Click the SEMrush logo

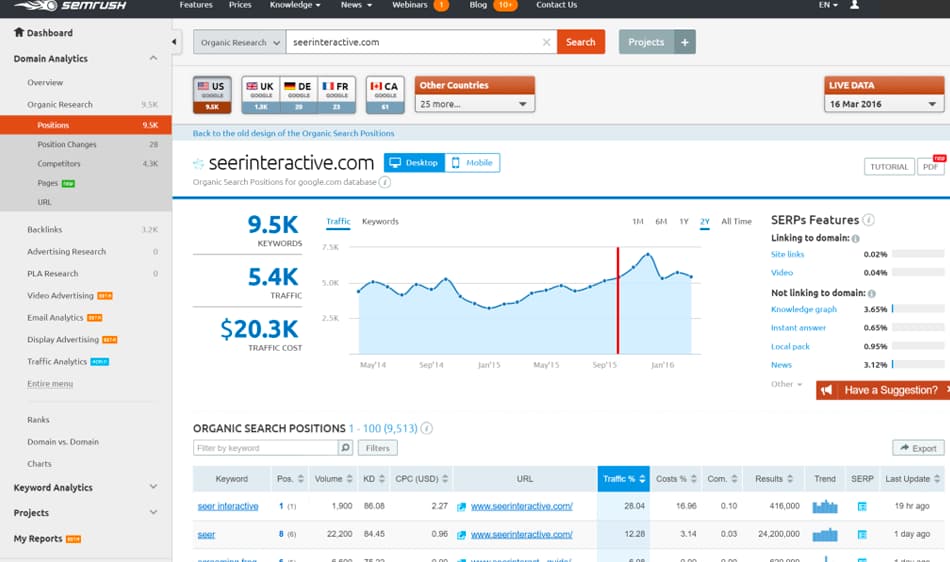pos(70,5)
